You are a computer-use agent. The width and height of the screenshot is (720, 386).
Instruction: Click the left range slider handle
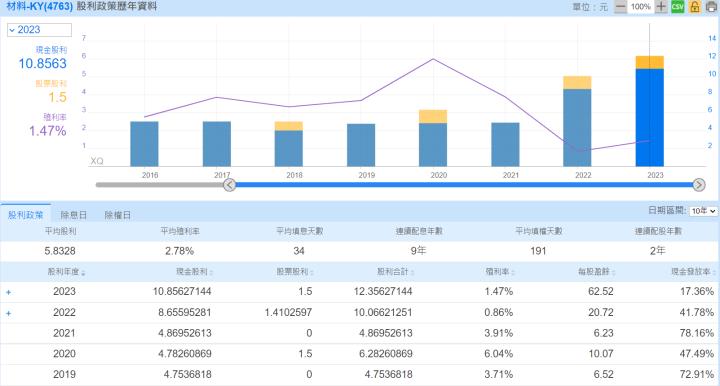coord(230,185)
